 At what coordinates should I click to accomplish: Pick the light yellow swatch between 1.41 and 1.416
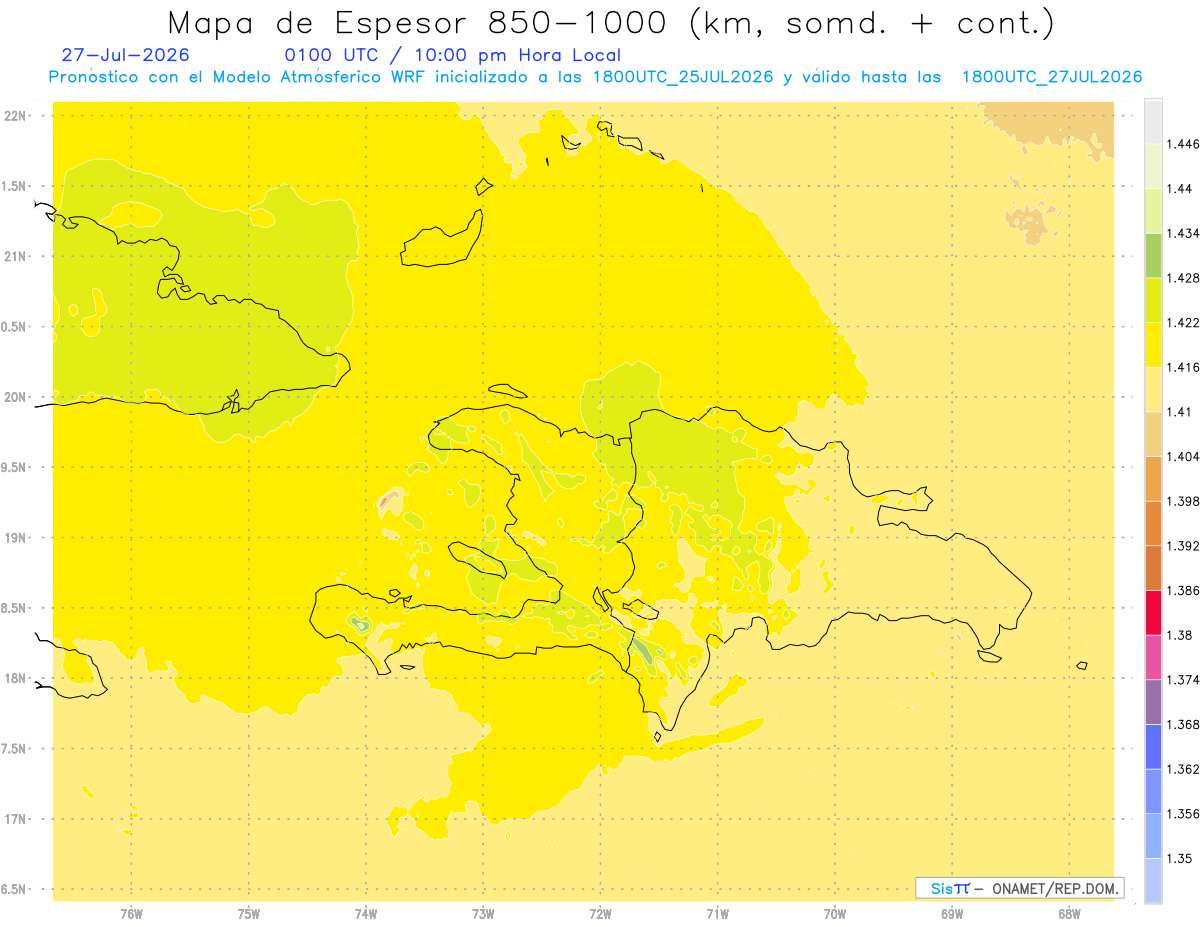tap(1153, 389)
